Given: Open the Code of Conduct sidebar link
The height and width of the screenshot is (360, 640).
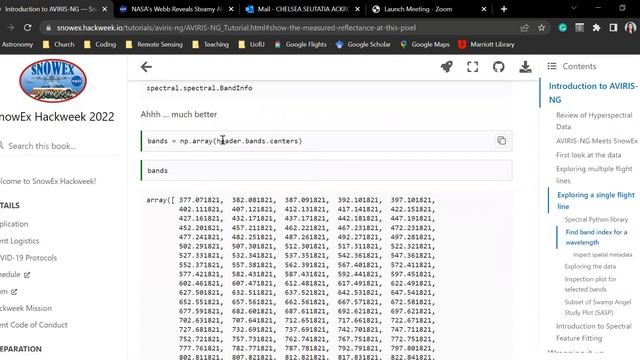Looking at the screenshot, I should (x=33, y=324).
